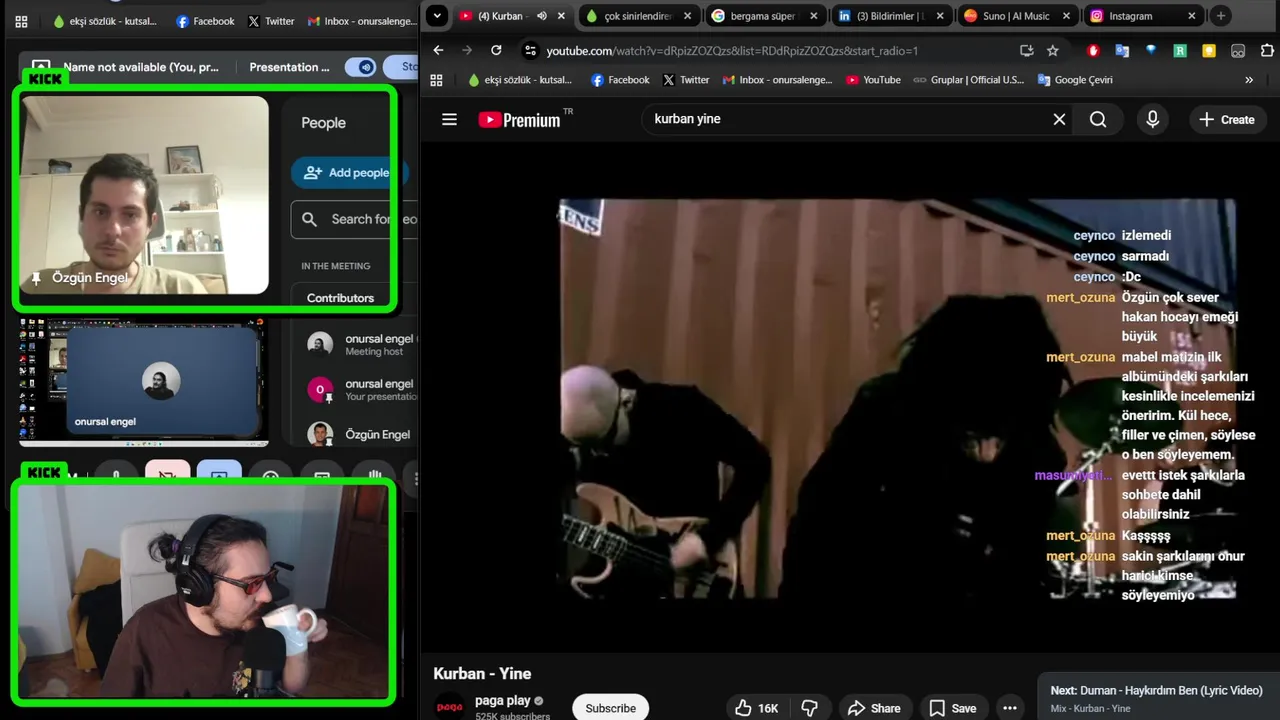
Task: Click the YouTube search magnifier button
Action: pos(1098,119)
